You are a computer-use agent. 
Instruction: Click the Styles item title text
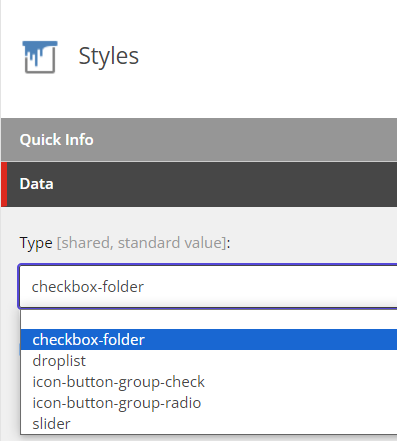108,56
